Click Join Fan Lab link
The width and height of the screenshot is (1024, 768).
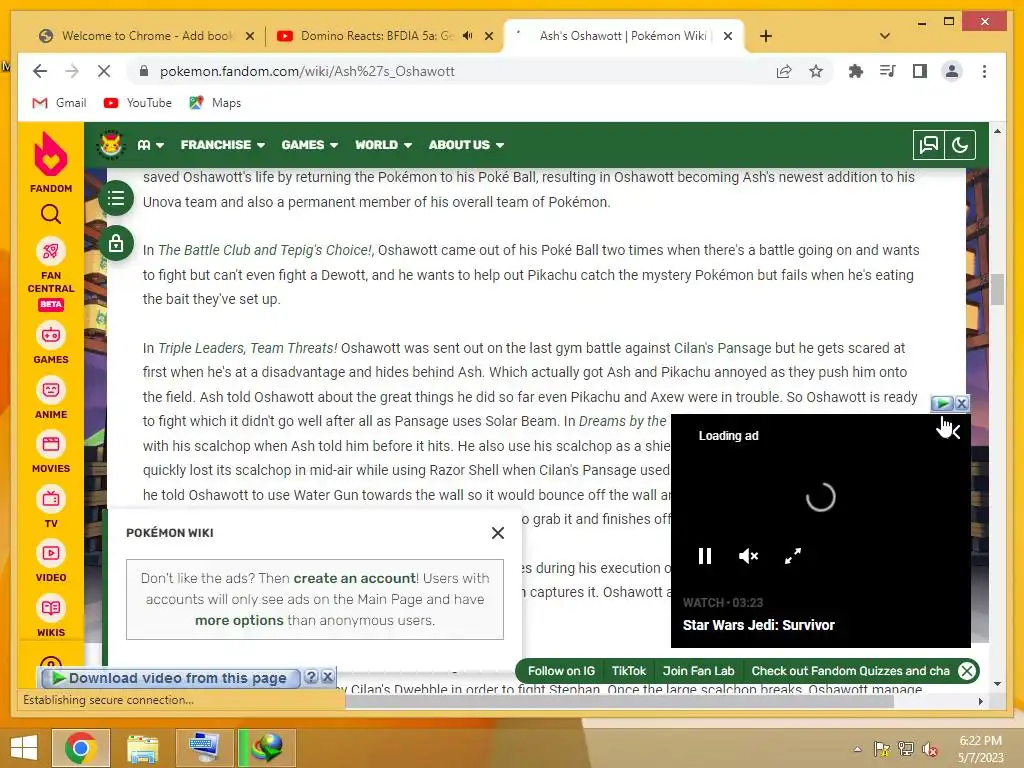point(698,671)
